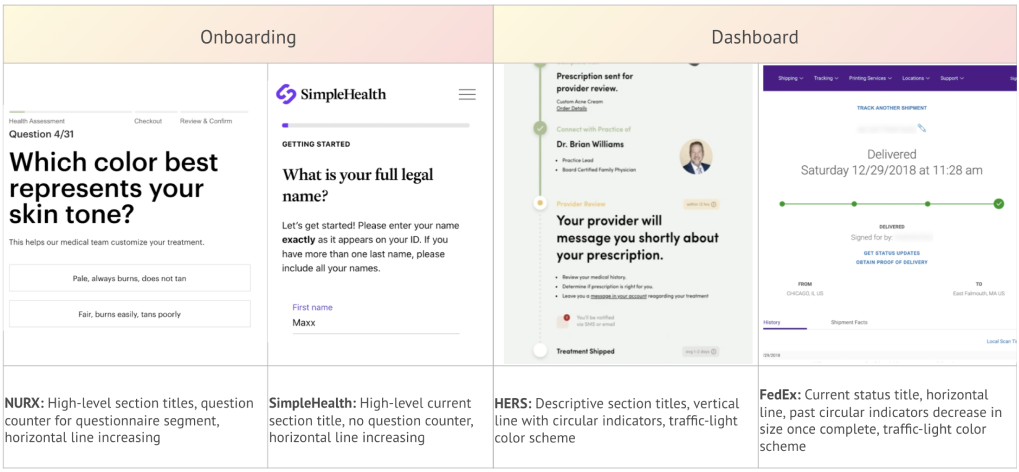This screenshot has width=1019, height=472.
Task: Click the pencil edit icon beside tracking number
Action: (921, 127)
